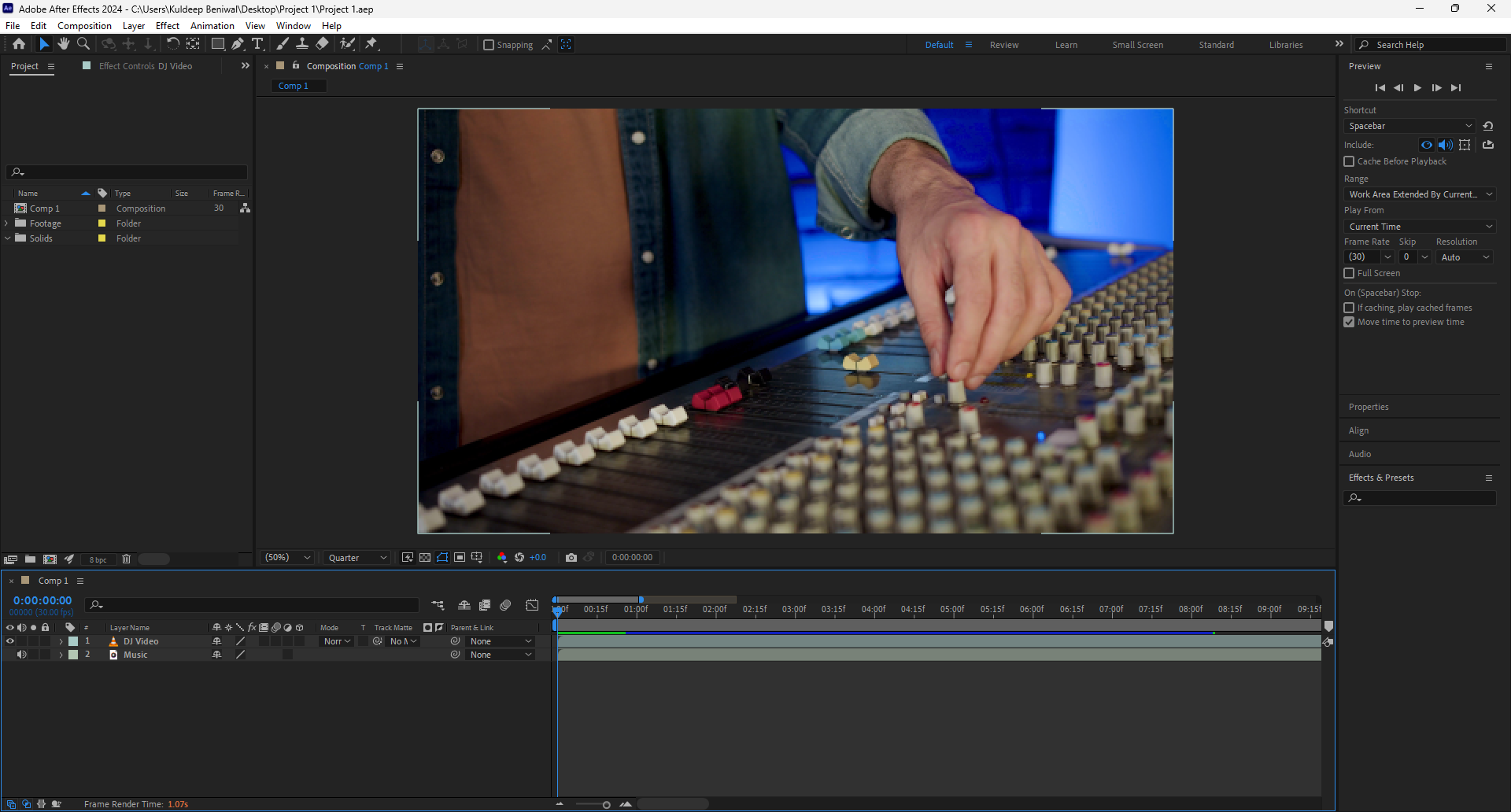Select the Puppet Pin tool
Image resolution: width=1511 pixels, height=812 pixels.
(371, 44)
